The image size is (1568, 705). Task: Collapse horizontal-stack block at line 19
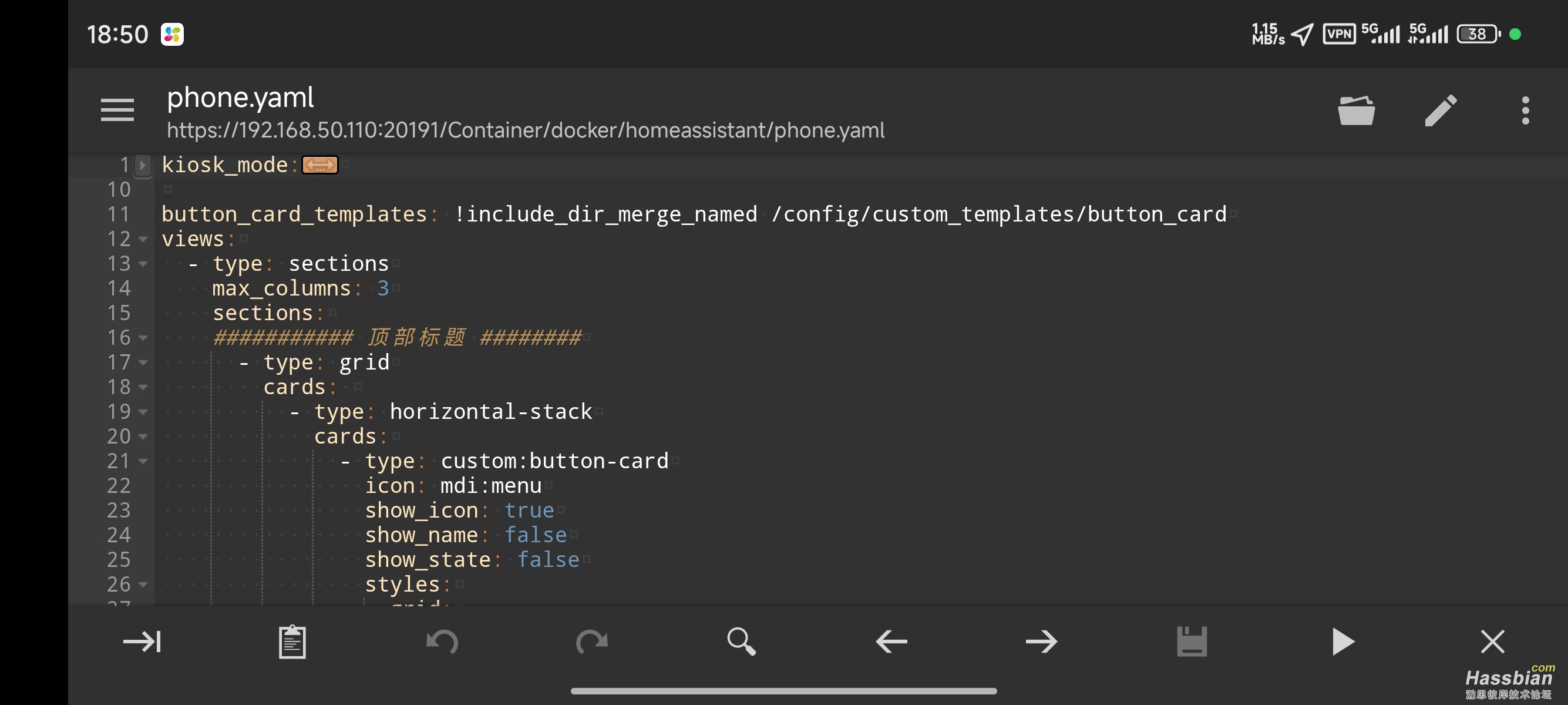(143, 412)
